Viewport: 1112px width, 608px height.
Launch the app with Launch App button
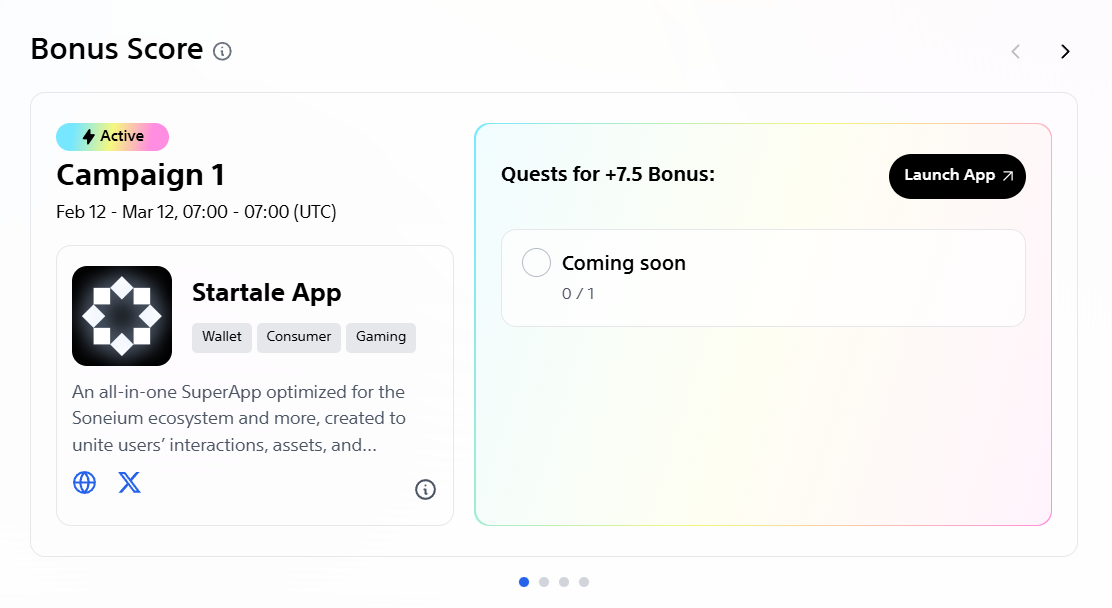957,176
